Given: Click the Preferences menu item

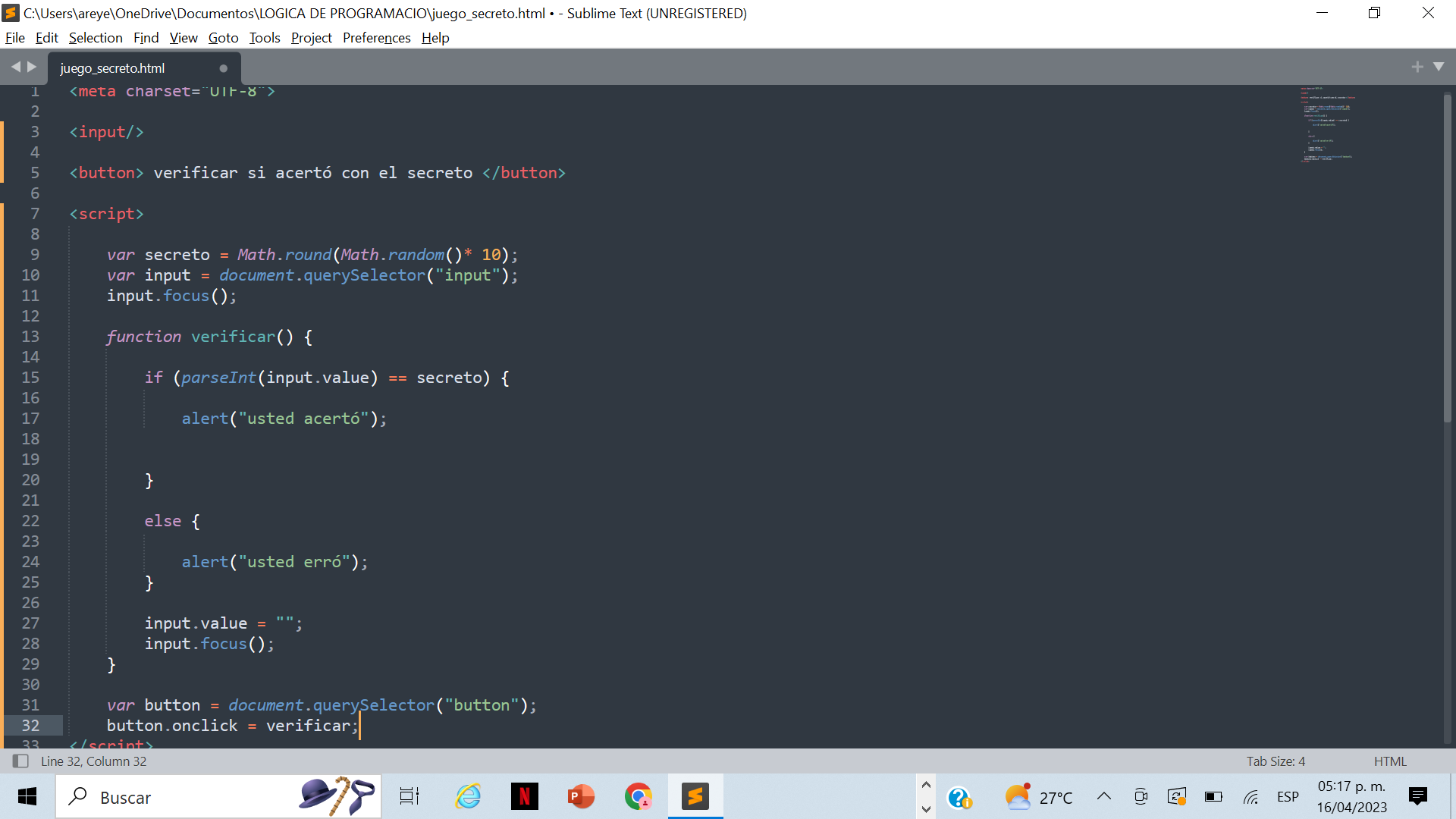Looking at the screenshot, I should click(x=376, y=38).
